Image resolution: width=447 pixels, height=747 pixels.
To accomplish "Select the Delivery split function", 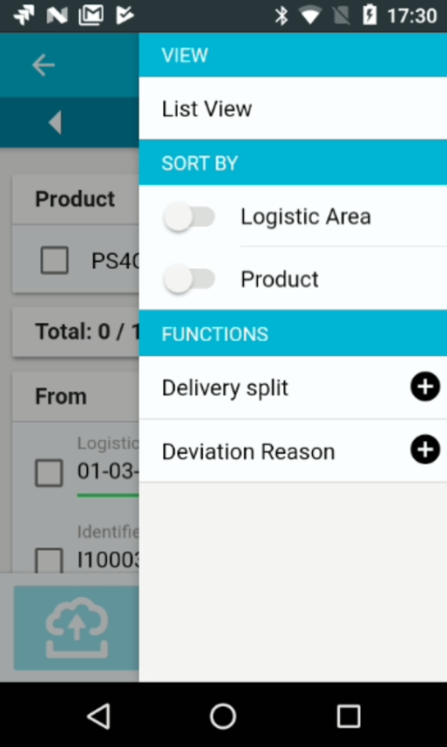I will [x=293, y=387].
